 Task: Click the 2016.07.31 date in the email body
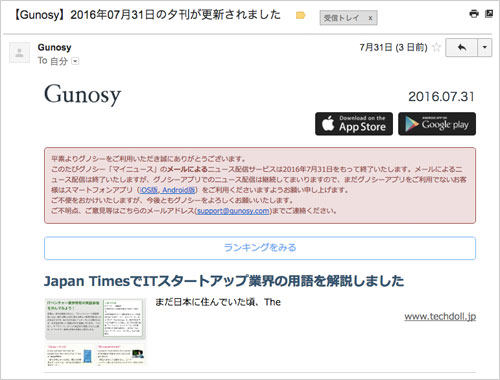[441, 97]
